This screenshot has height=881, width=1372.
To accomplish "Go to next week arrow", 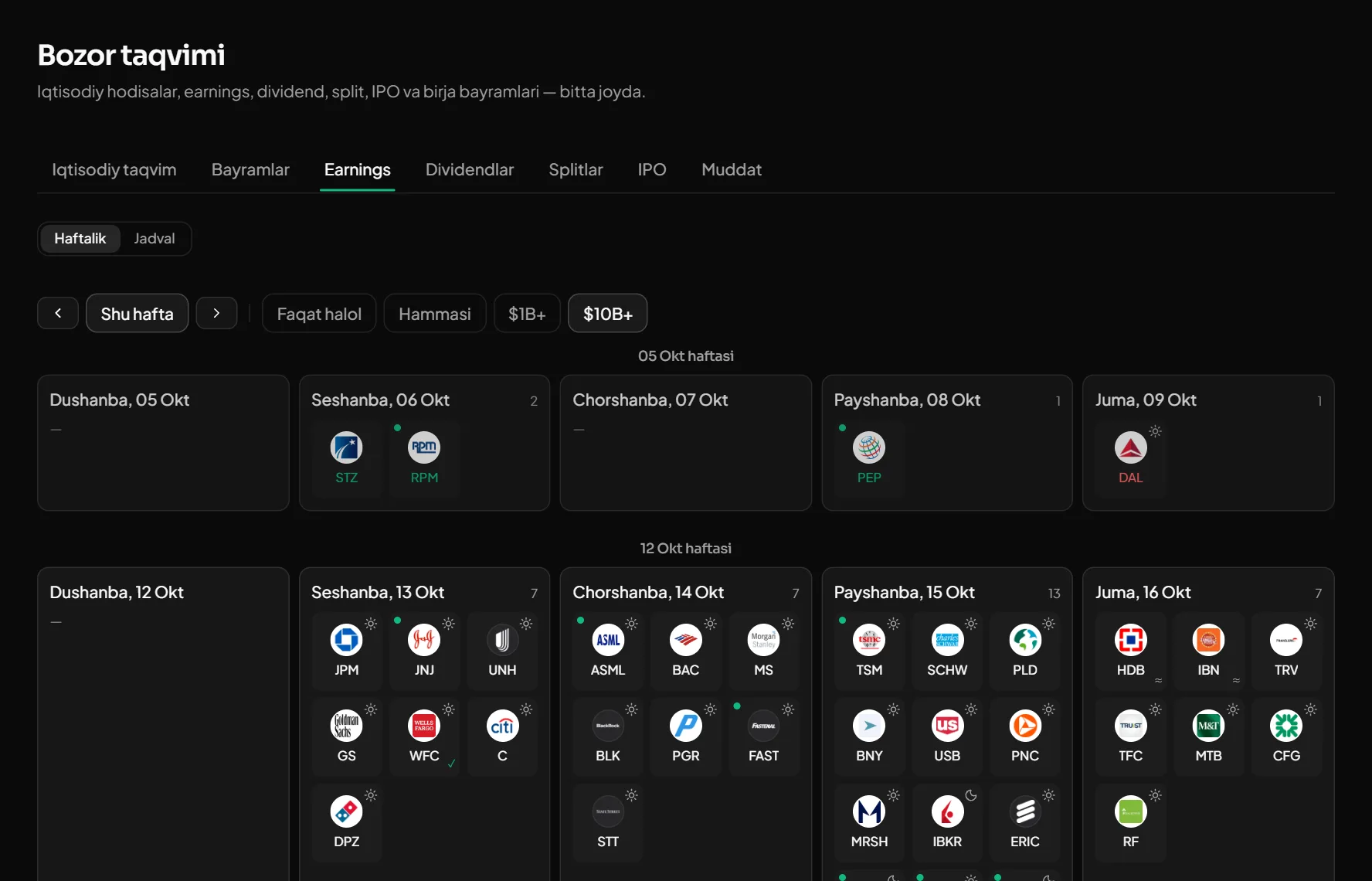I will [x=216, y=313].
